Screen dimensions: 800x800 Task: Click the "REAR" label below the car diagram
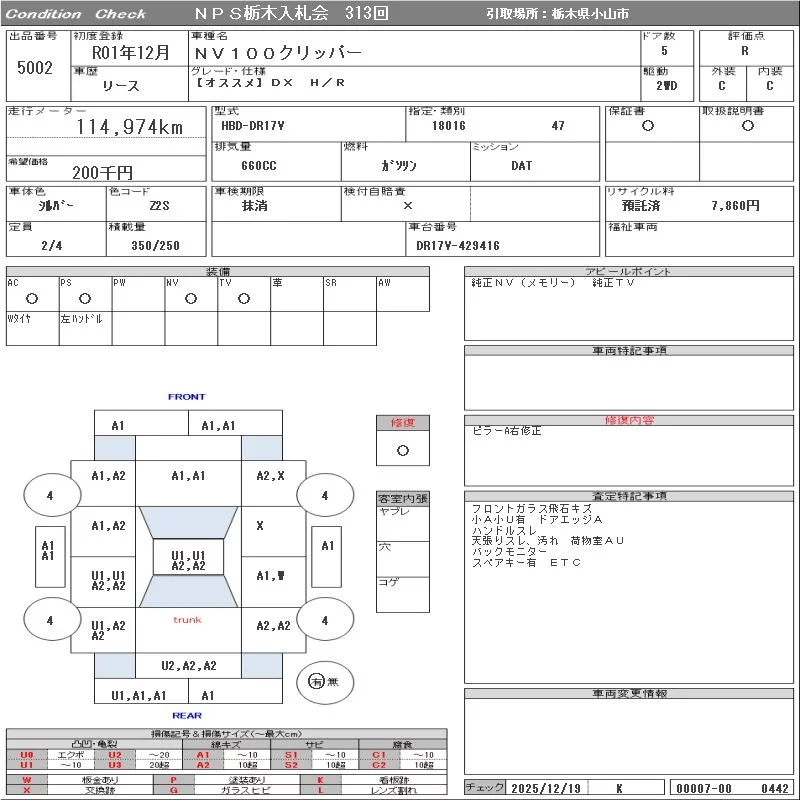point(187,716)
